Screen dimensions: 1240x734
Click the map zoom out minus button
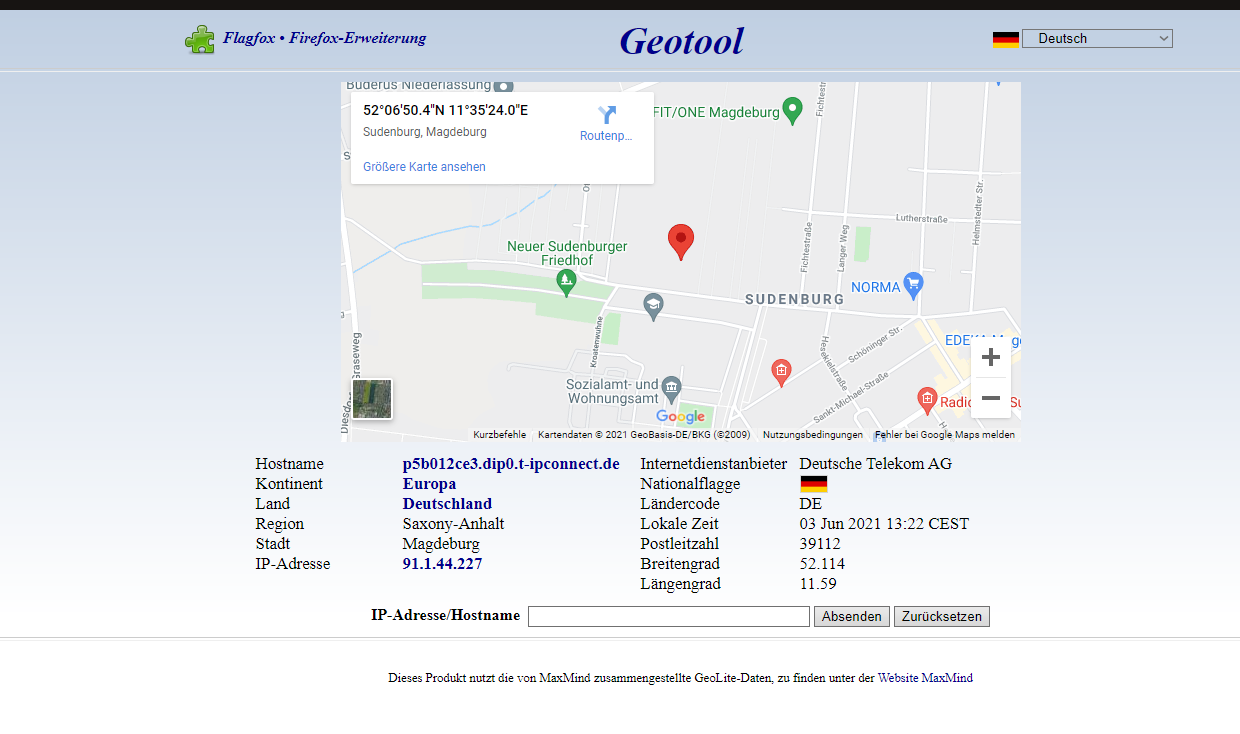click(x=990, y=398)
